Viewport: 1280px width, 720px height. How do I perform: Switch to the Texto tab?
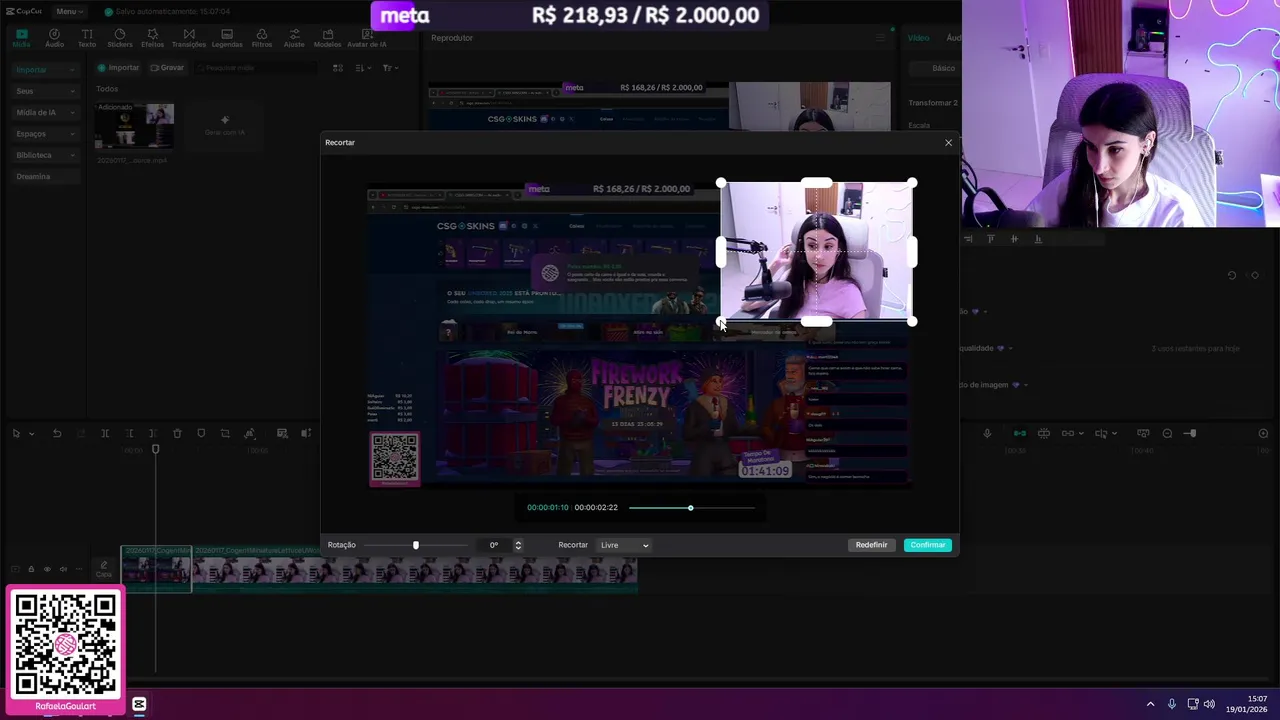[87, 38]
